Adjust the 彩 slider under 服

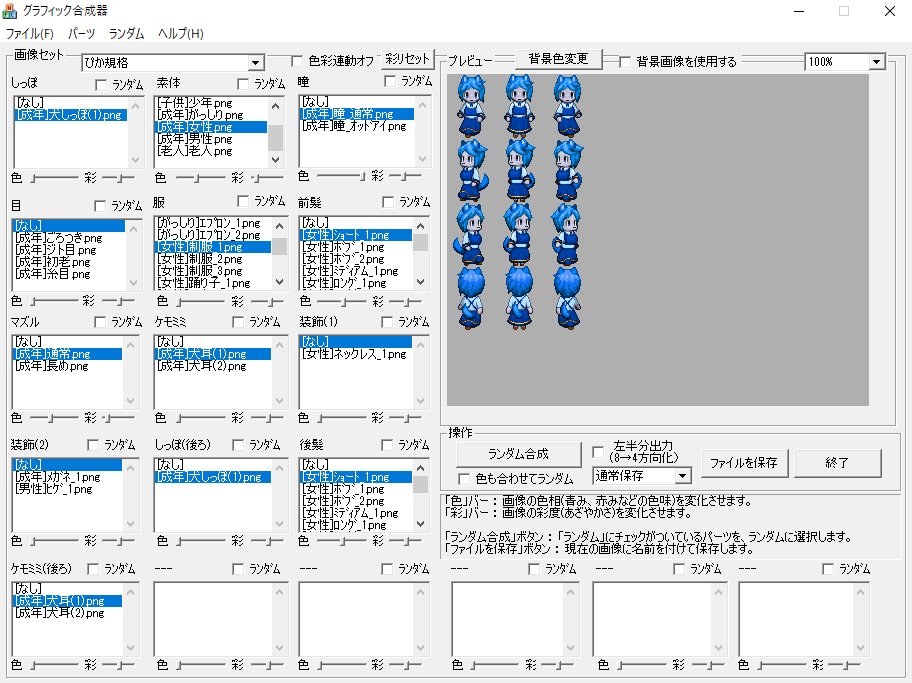point(267,302)
